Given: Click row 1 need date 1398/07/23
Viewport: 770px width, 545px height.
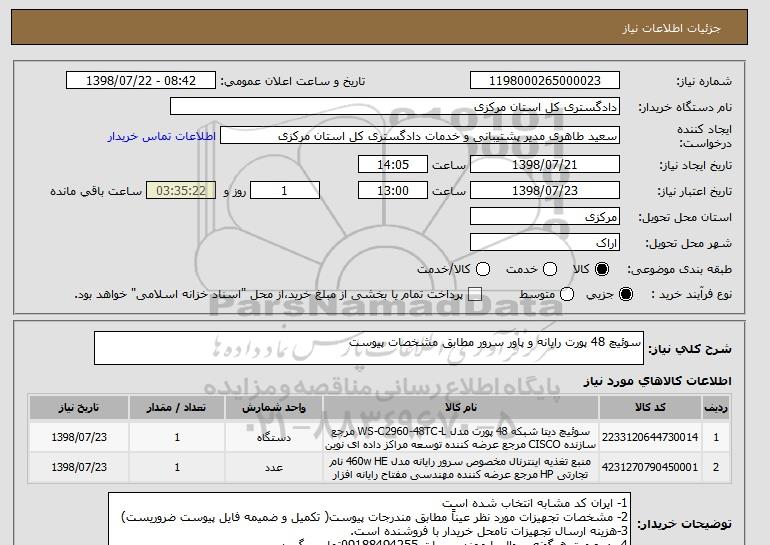Looking at the screenshot, I should (79, 437).
